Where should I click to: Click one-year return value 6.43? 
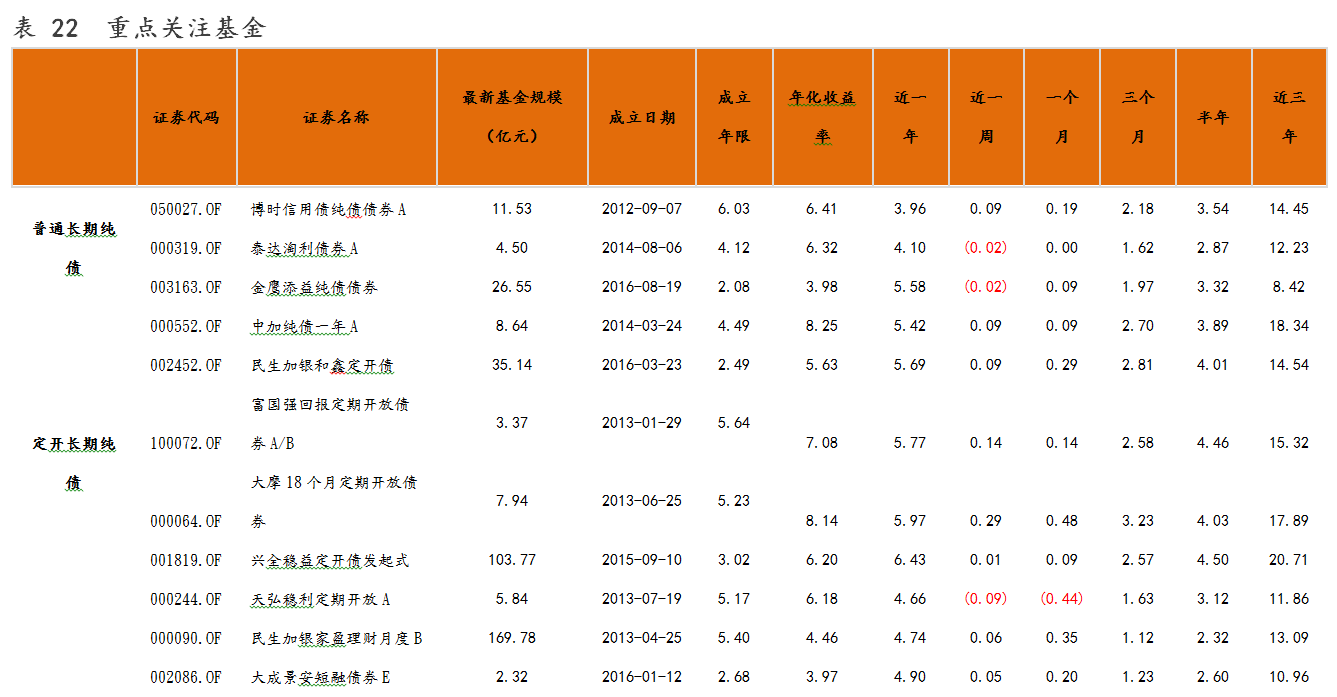tap(910, 560)
